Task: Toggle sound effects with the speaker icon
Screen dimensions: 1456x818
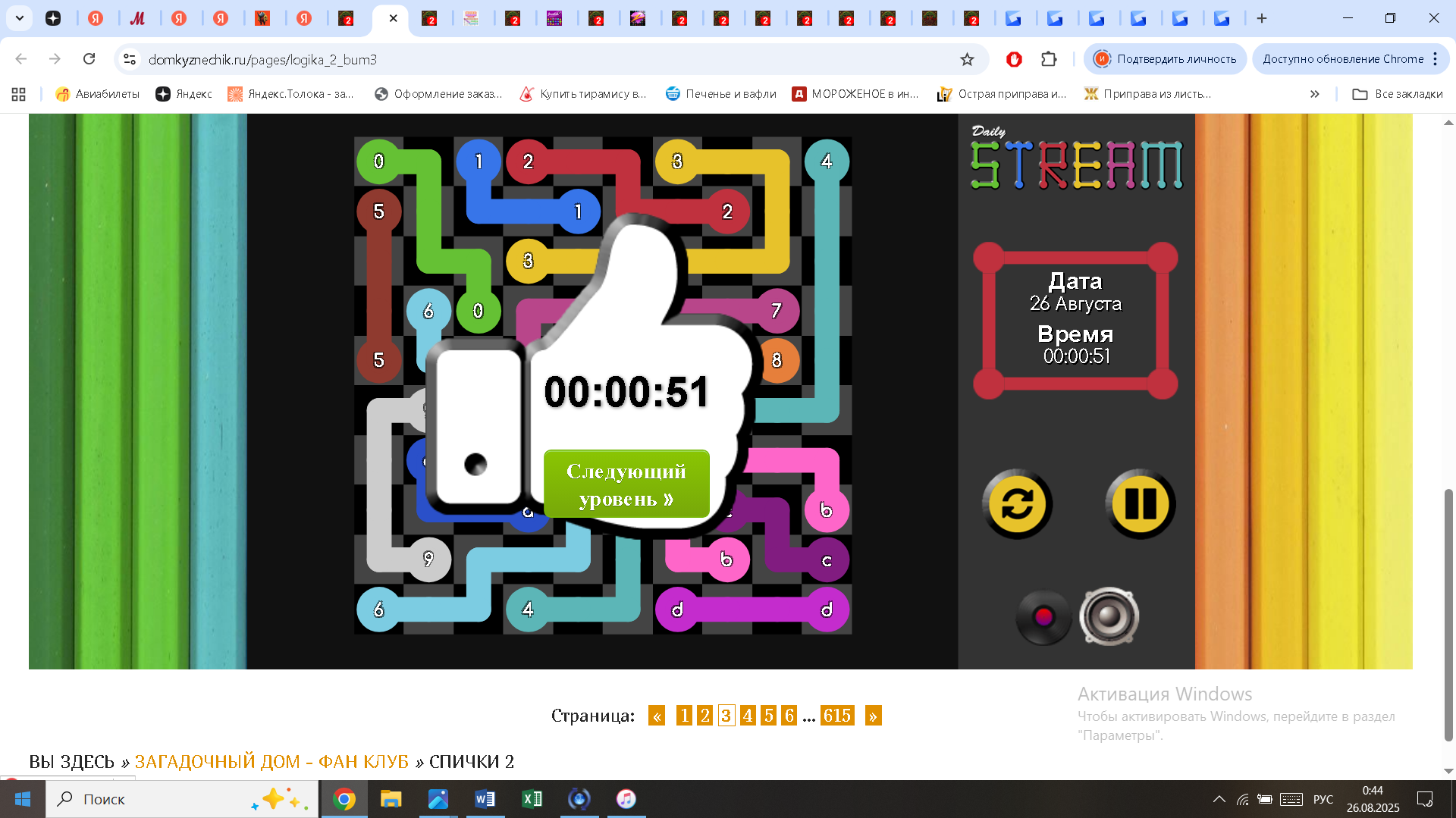Action: pyautogui.click(x=1109, y=617)
